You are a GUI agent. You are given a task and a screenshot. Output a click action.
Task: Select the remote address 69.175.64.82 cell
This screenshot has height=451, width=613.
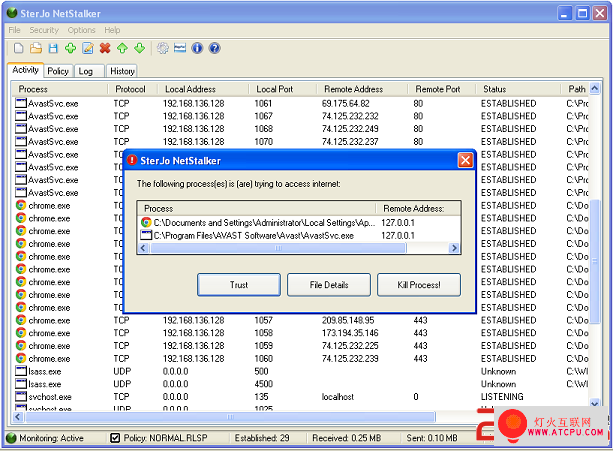coord(346,103)
